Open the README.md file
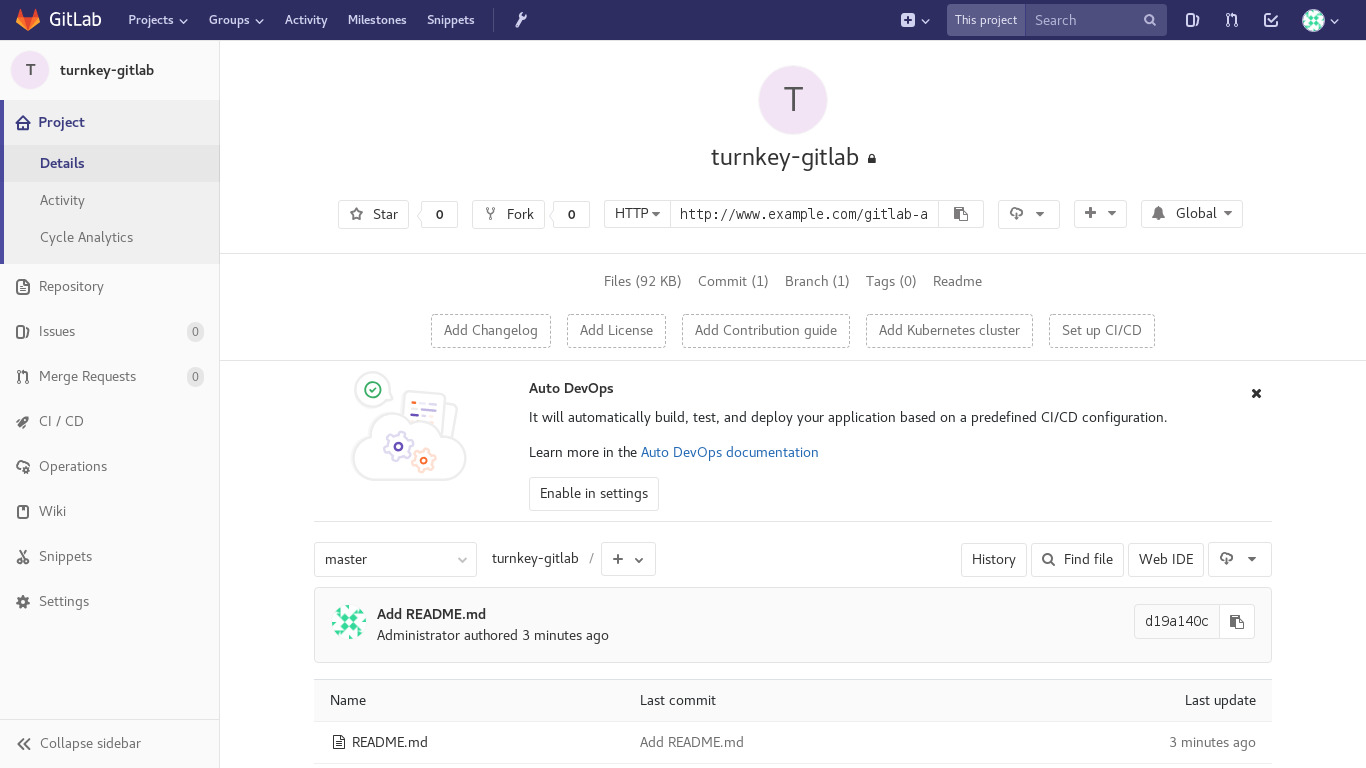Screen dimensions: 1366x768 coord(389,742)
